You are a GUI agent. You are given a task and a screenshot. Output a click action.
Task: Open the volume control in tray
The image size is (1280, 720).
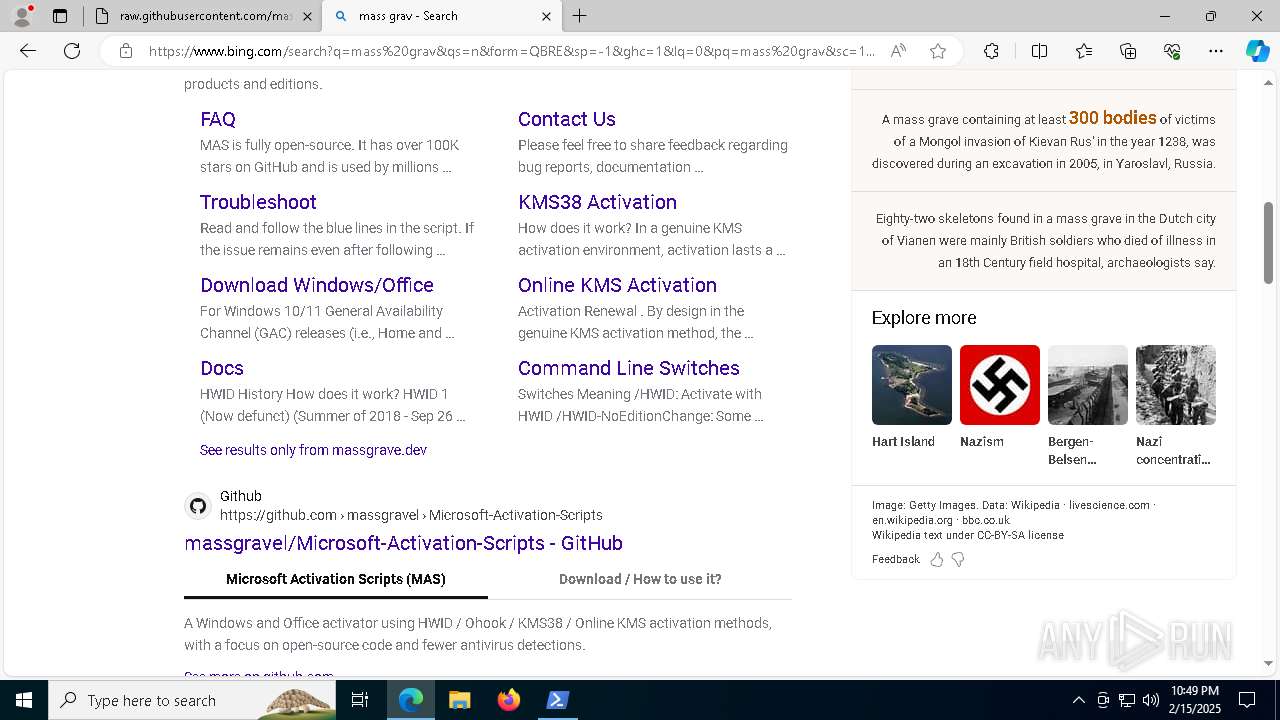1151,700
